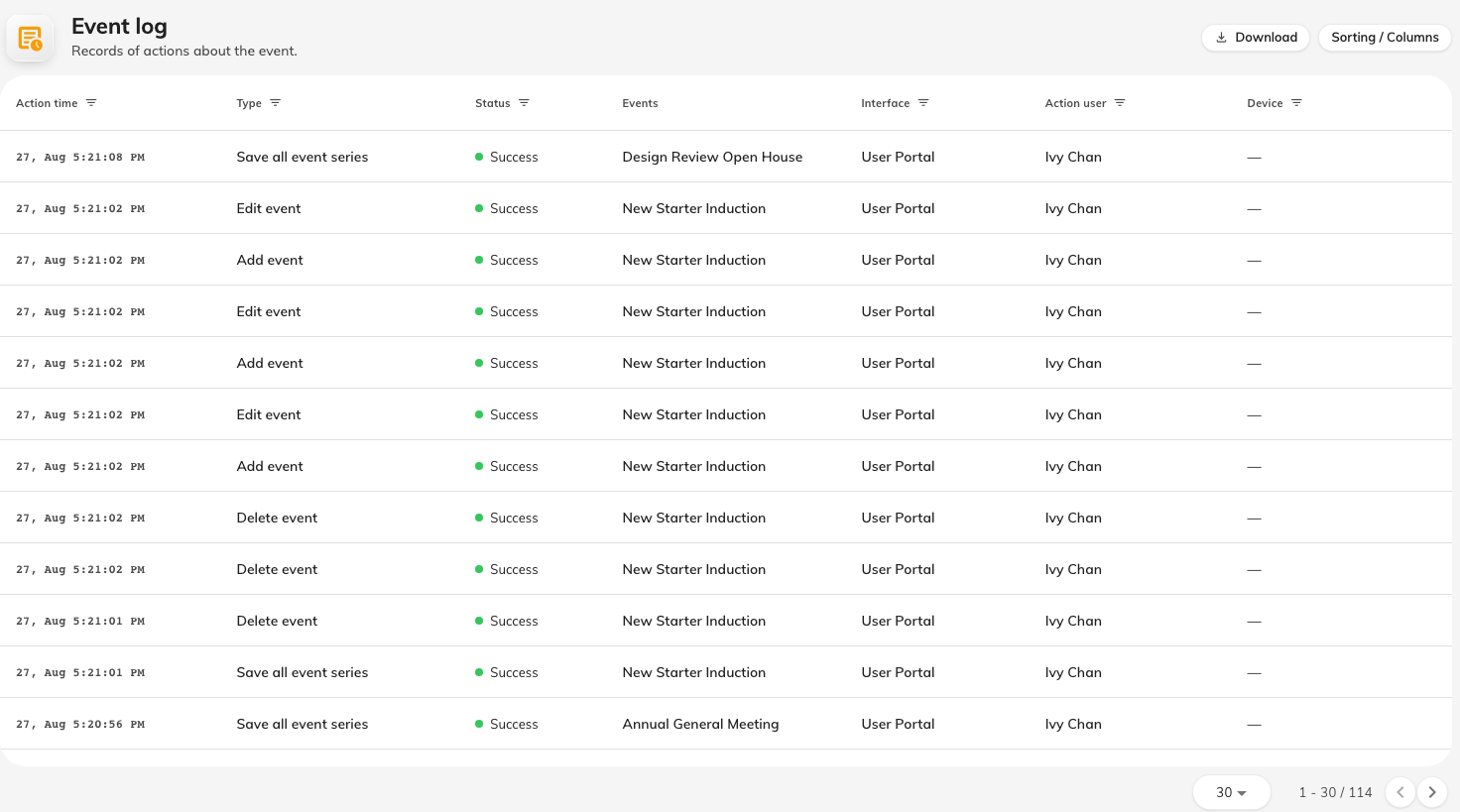Screen dimensions: 1460x812
Task: Click User Portal in Design Review row
Action: tap(898, 157)
